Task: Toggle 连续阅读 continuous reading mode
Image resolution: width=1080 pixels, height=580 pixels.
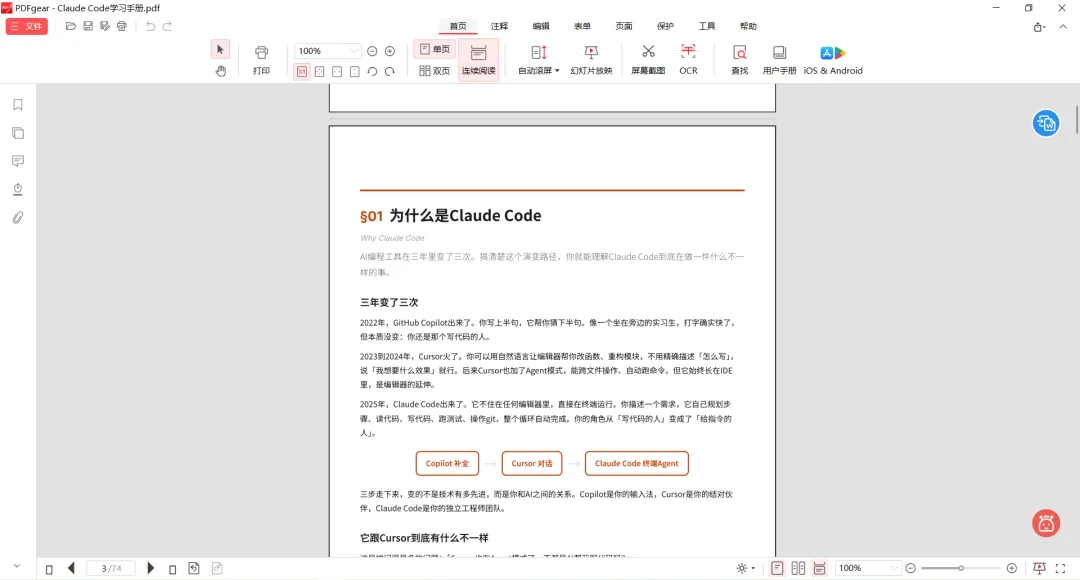Action: pos(478,60)
